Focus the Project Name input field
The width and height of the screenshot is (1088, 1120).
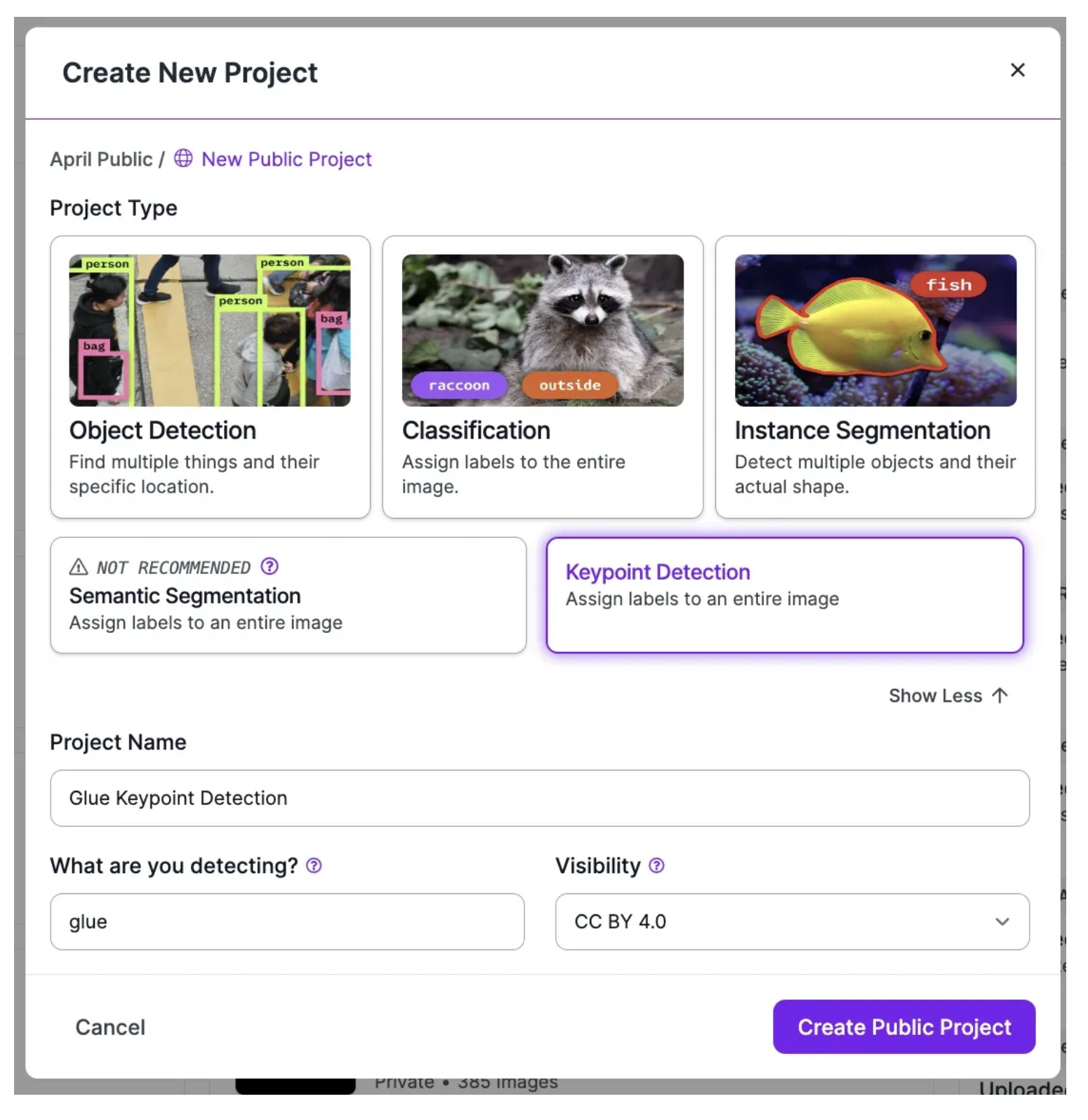540,798
